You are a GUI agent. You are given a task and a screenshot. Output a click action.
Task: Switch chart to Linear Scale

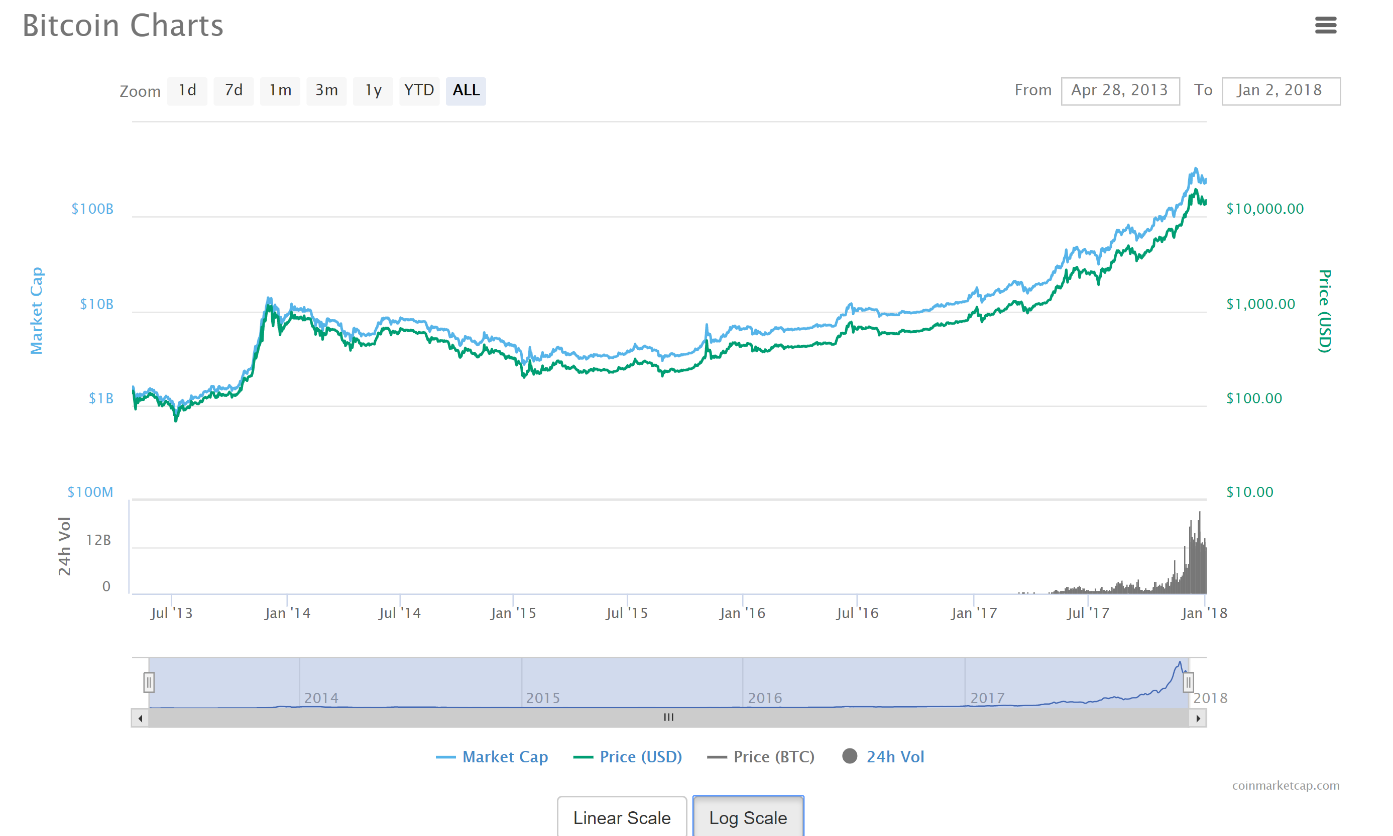pyautogui.click(x=622, y=817)
